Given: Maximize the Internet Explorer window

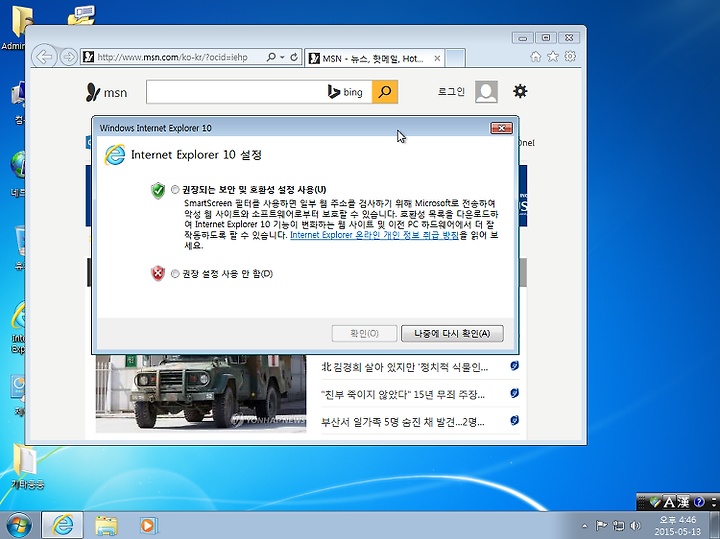Looking at the screenshot, I should click(x=546, y=38).
